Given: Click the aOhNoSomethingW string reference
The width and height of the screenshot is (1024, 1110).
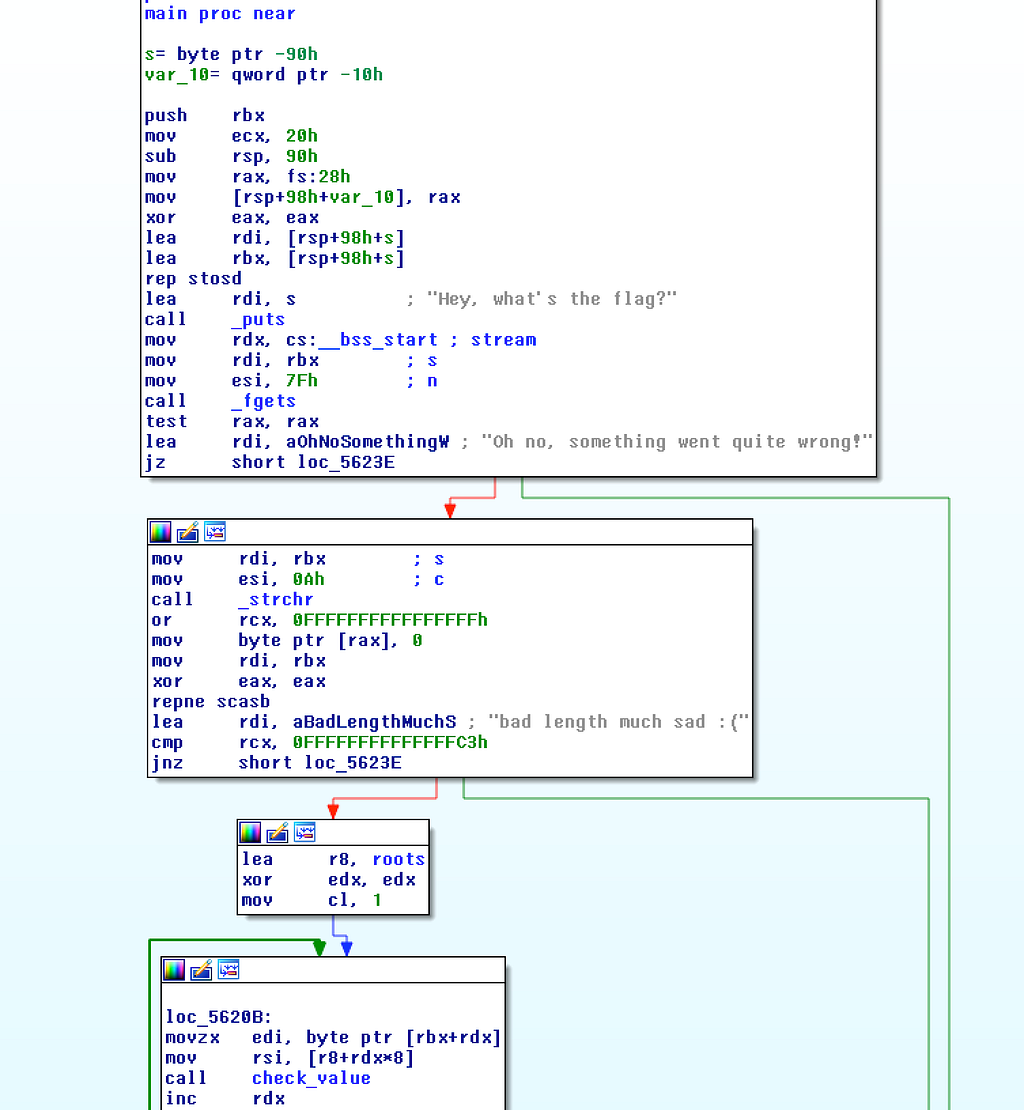Looking at the screenshot, I should (x=367, y=442).
